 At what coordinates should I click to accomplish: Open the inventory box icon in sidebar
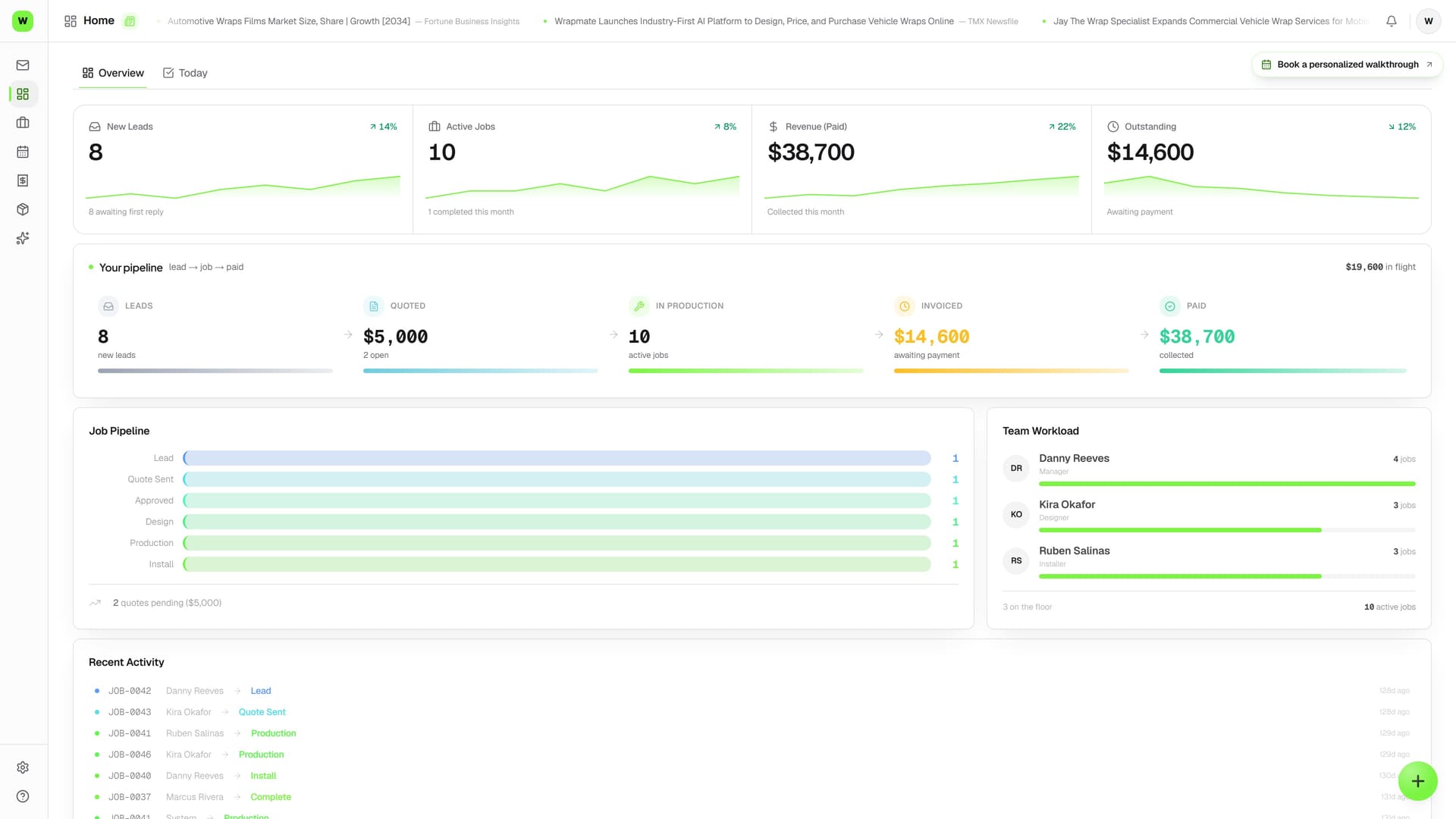(x=23, y=209)
